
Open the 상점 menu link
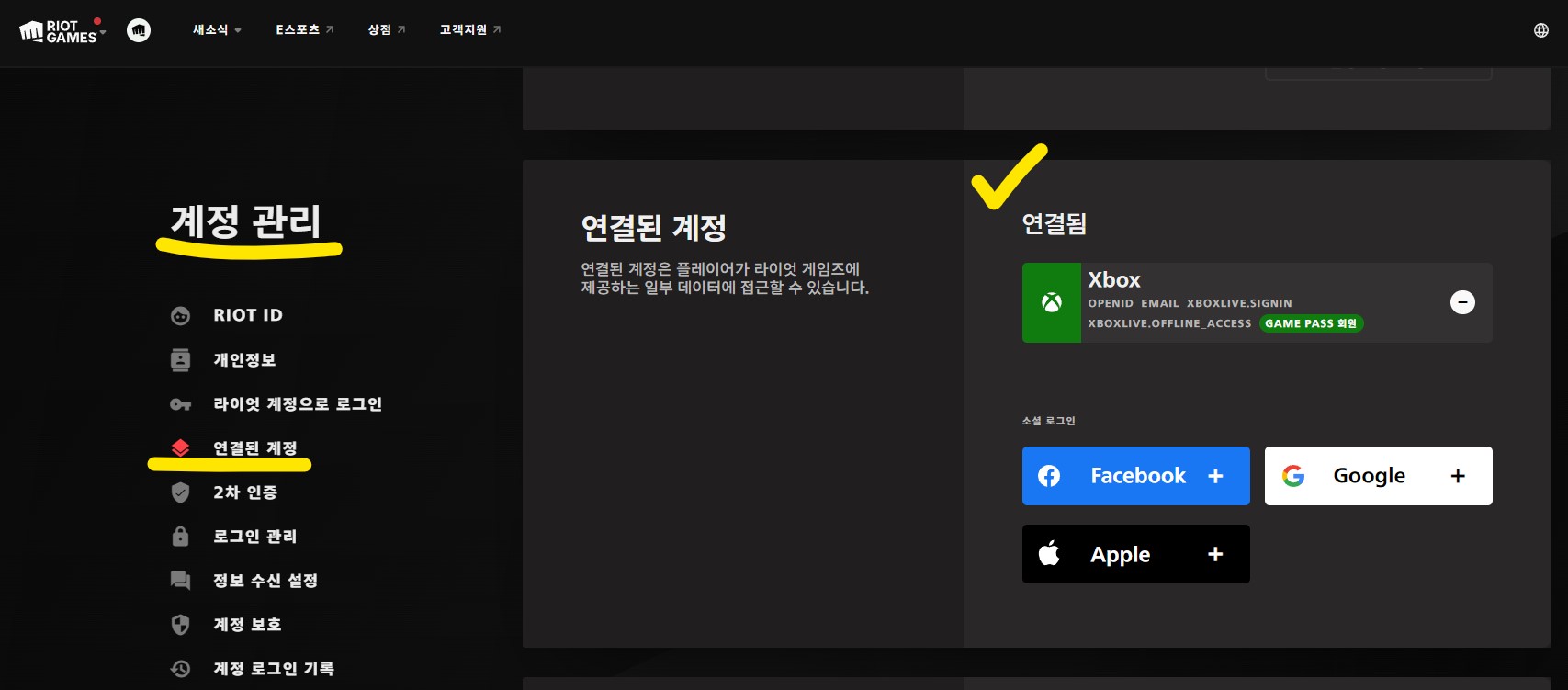(x=387, y=30)
